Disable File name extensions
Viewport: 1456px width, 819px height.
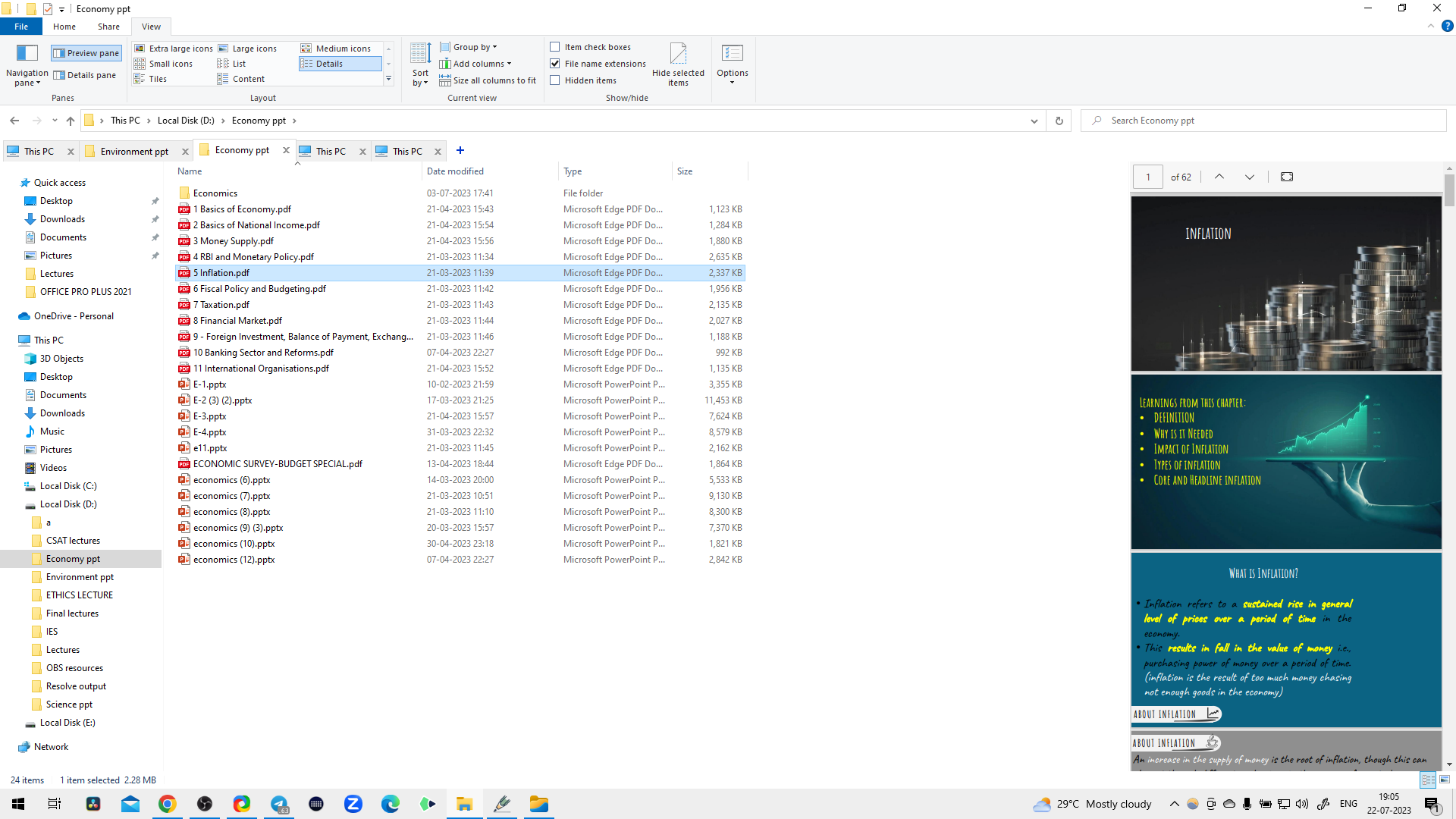click(x=556, y=63)
